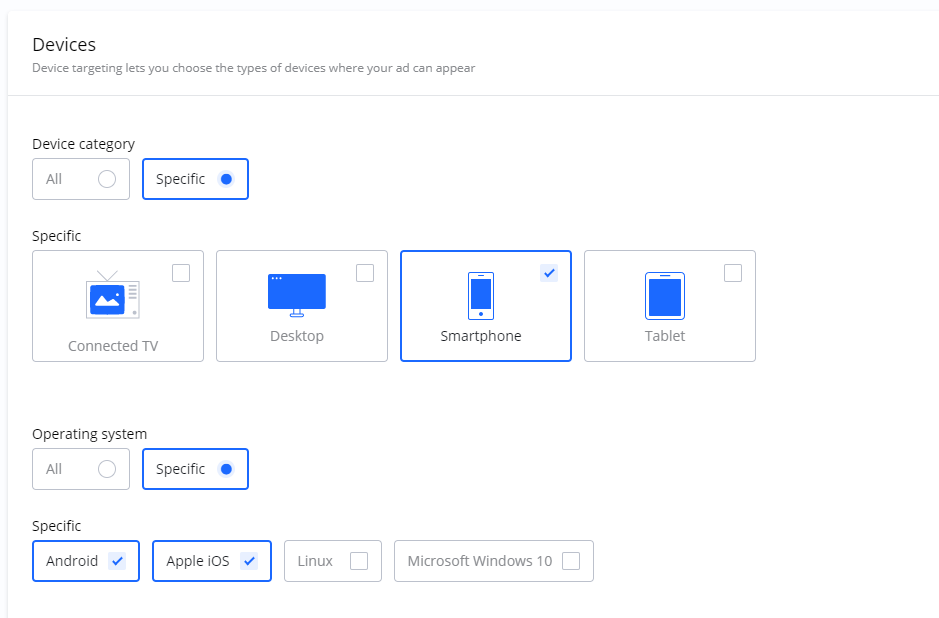
Task: Enable the Desktop checkbox
Action: tap(365, 273)
